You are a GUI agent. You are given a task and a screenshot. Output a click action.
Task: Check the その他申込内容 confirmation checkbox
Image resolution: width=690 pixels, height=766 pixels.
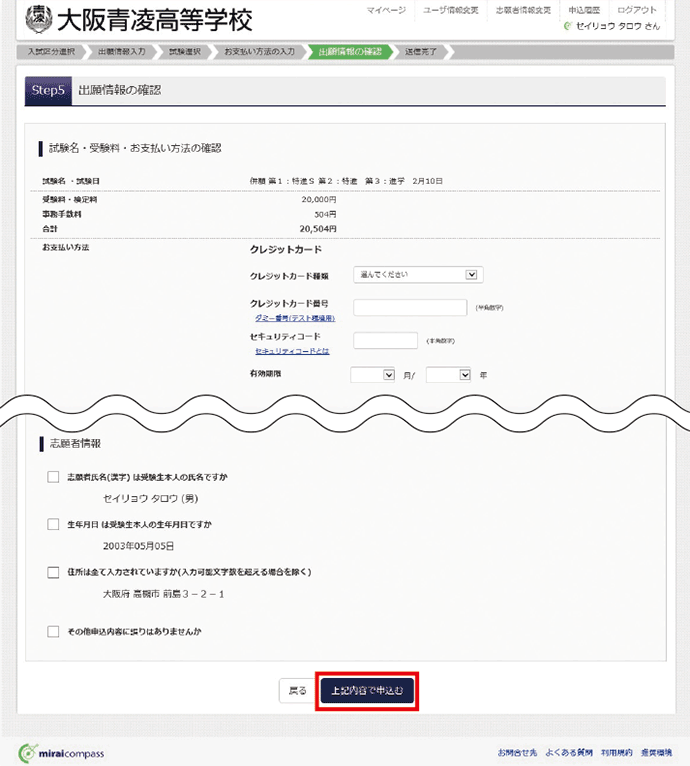tap(53, 631)
